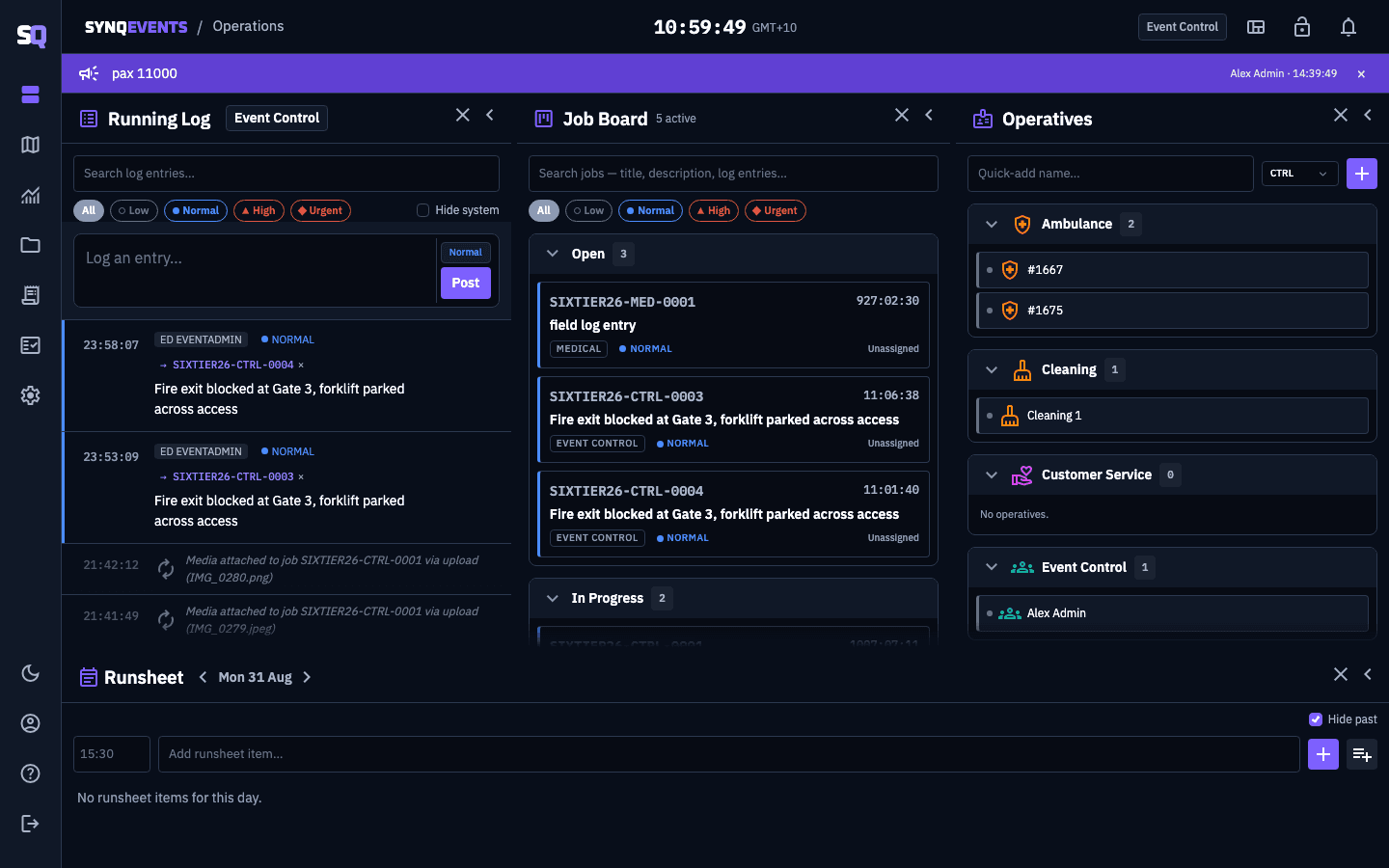1389x868 pixels.
Task: Open the reports document icon in sidebar
Action: 30,295
